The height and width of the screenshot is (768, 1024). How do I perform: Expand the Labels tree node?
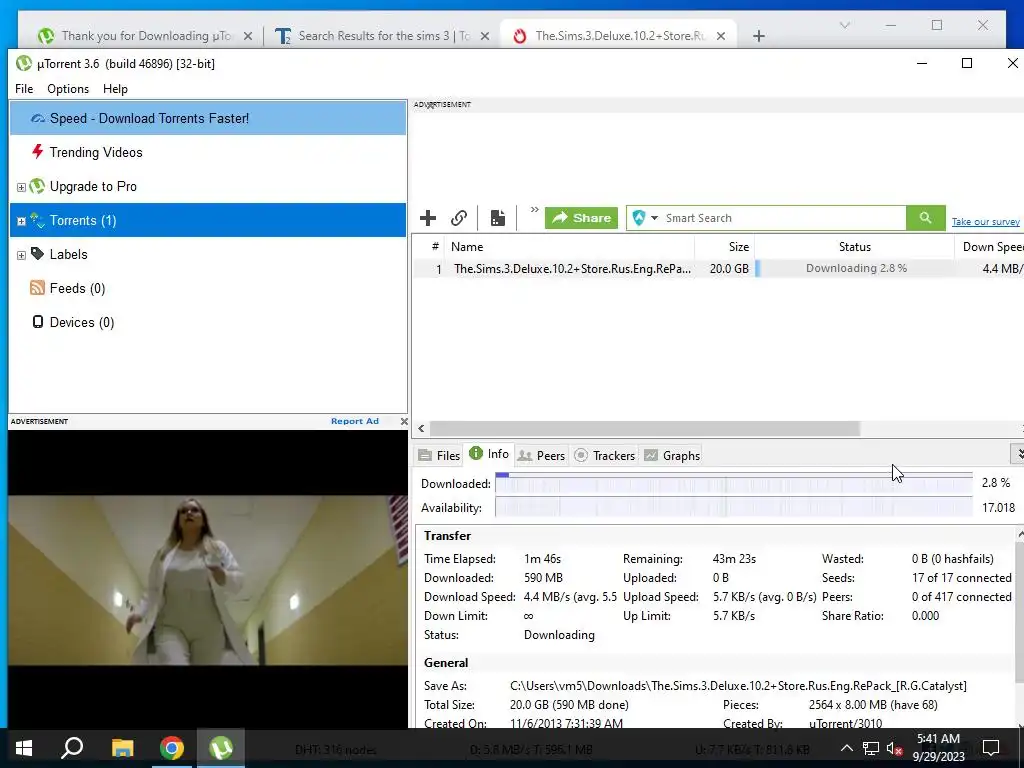pos(21,255)
